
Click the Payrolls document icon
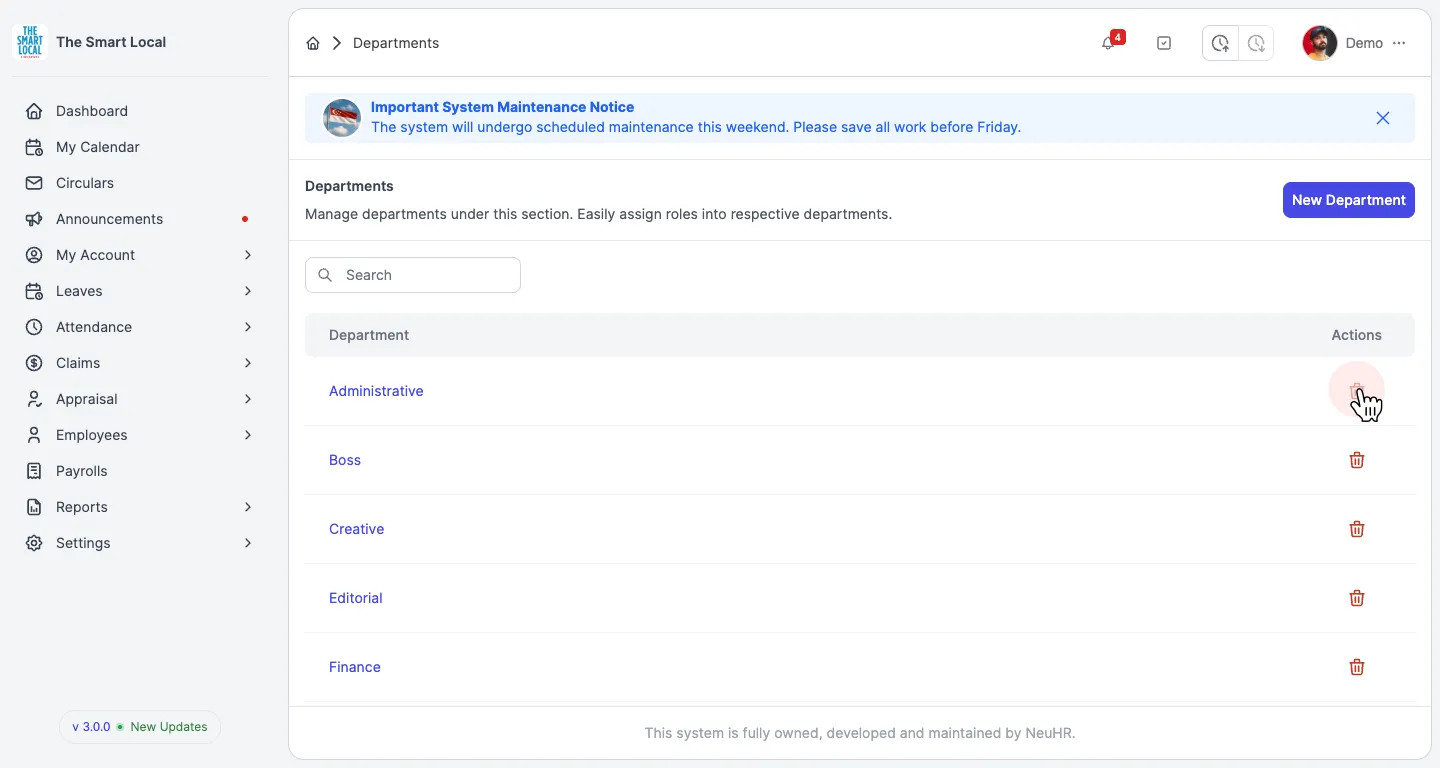point(34,471)
